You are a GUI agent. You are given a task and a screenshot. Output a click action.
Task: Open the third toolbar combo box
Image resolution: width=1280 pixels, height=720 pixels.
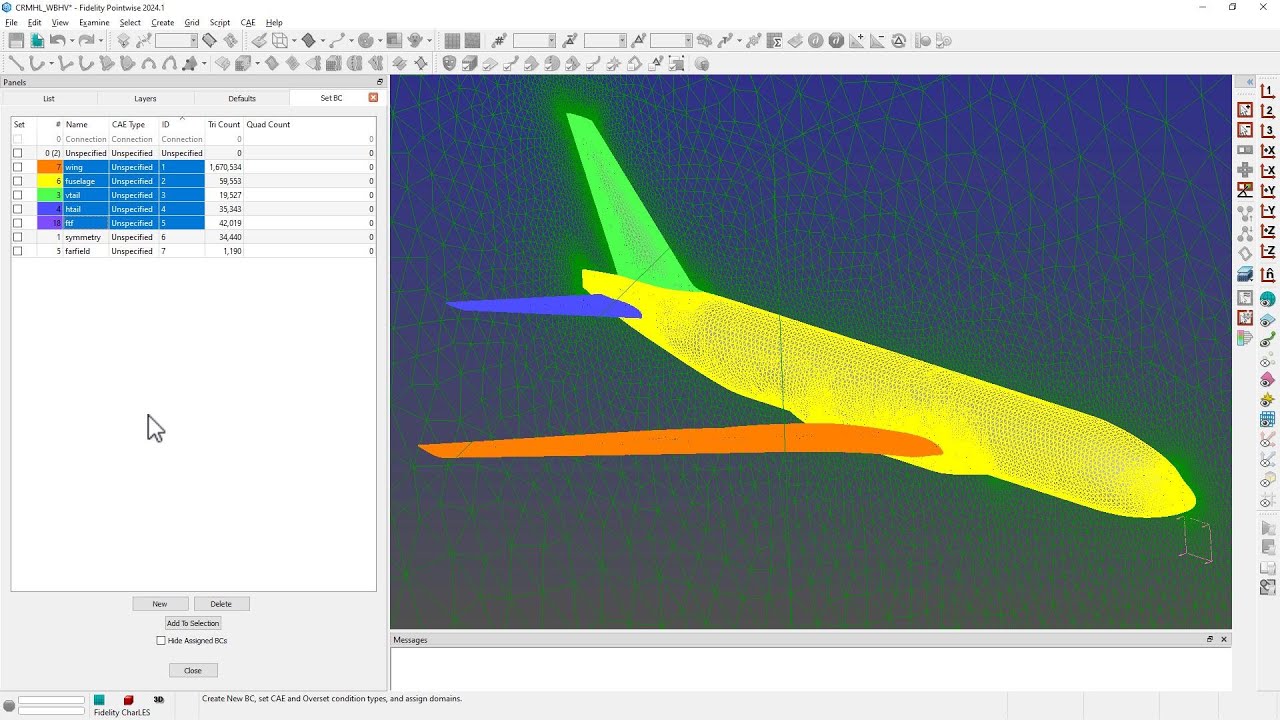pos(670,41)
